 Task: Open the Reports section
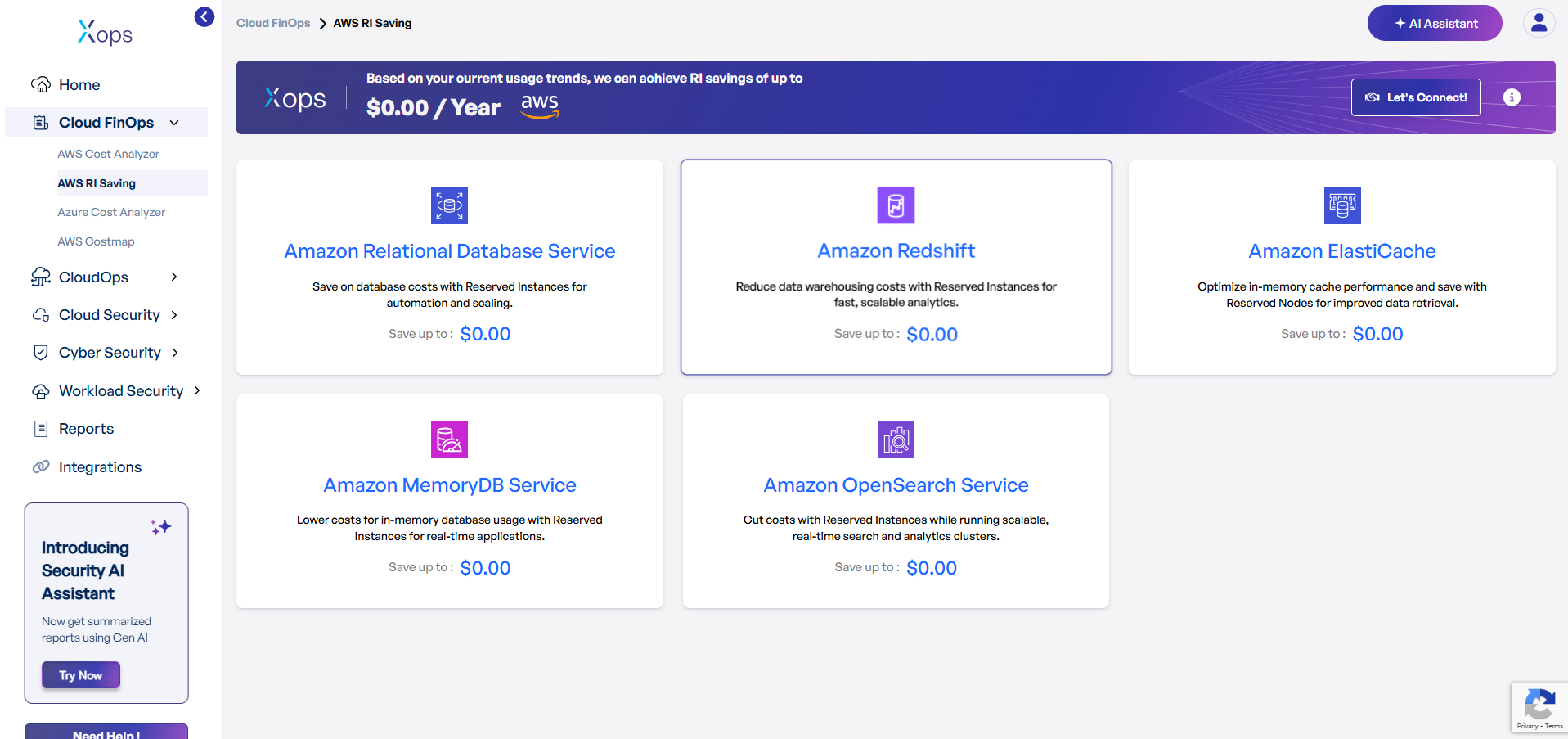click(x=86, y=429)
